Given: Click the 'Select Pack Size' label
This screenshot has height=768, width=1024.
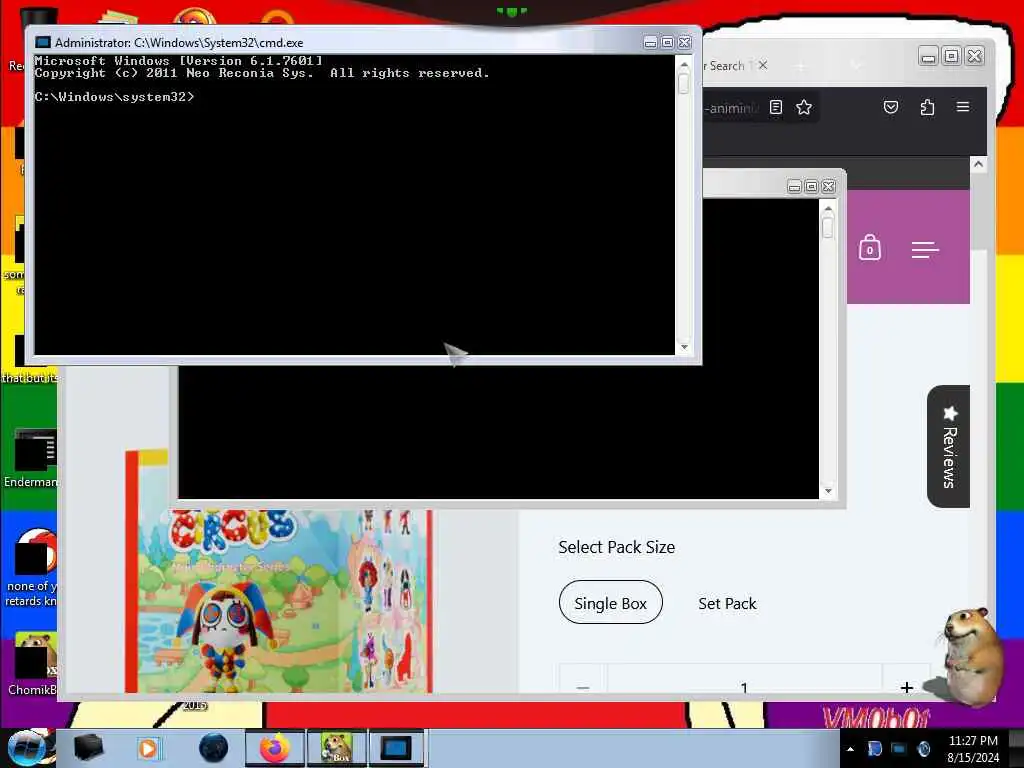Looking at the screenshot, I should pos(616,547).
